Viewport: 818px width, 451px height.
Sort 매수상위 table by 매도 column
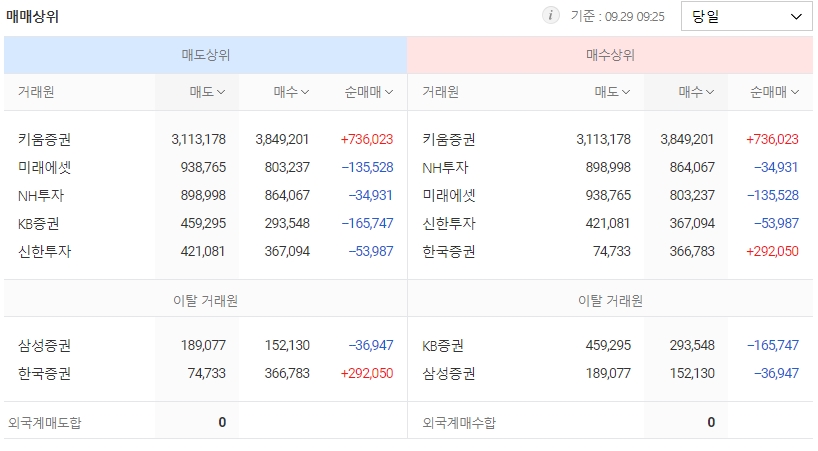[612, 92]
